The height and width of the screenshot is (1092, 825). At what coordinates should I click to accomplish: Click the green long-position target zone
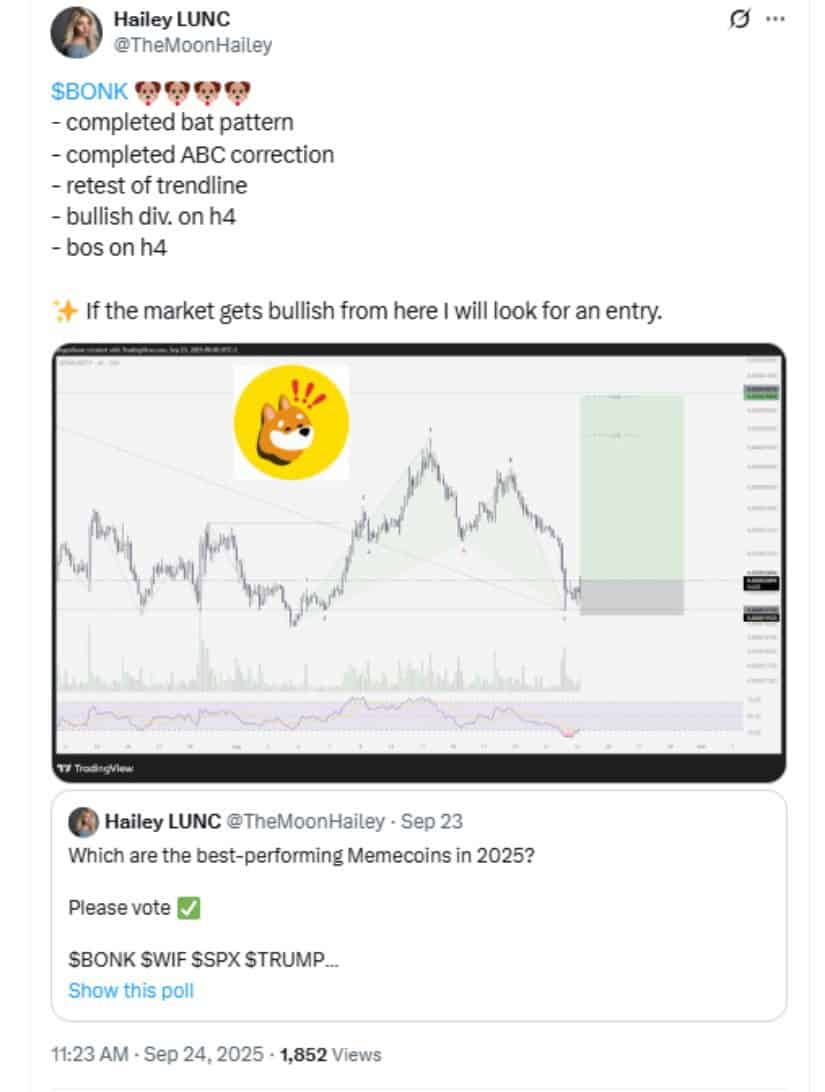(x=631, y=486)
